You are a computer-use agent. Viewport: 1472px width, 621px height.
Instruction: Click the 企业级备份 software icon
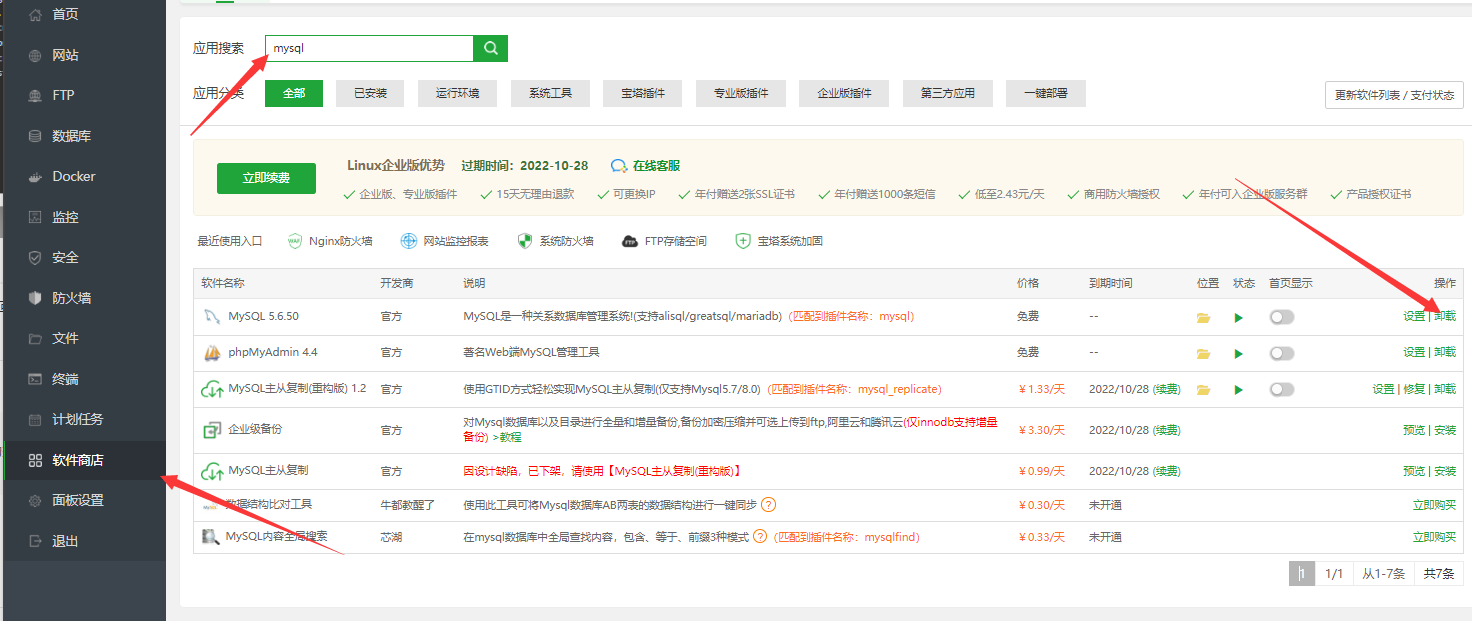tap(211, 430)
